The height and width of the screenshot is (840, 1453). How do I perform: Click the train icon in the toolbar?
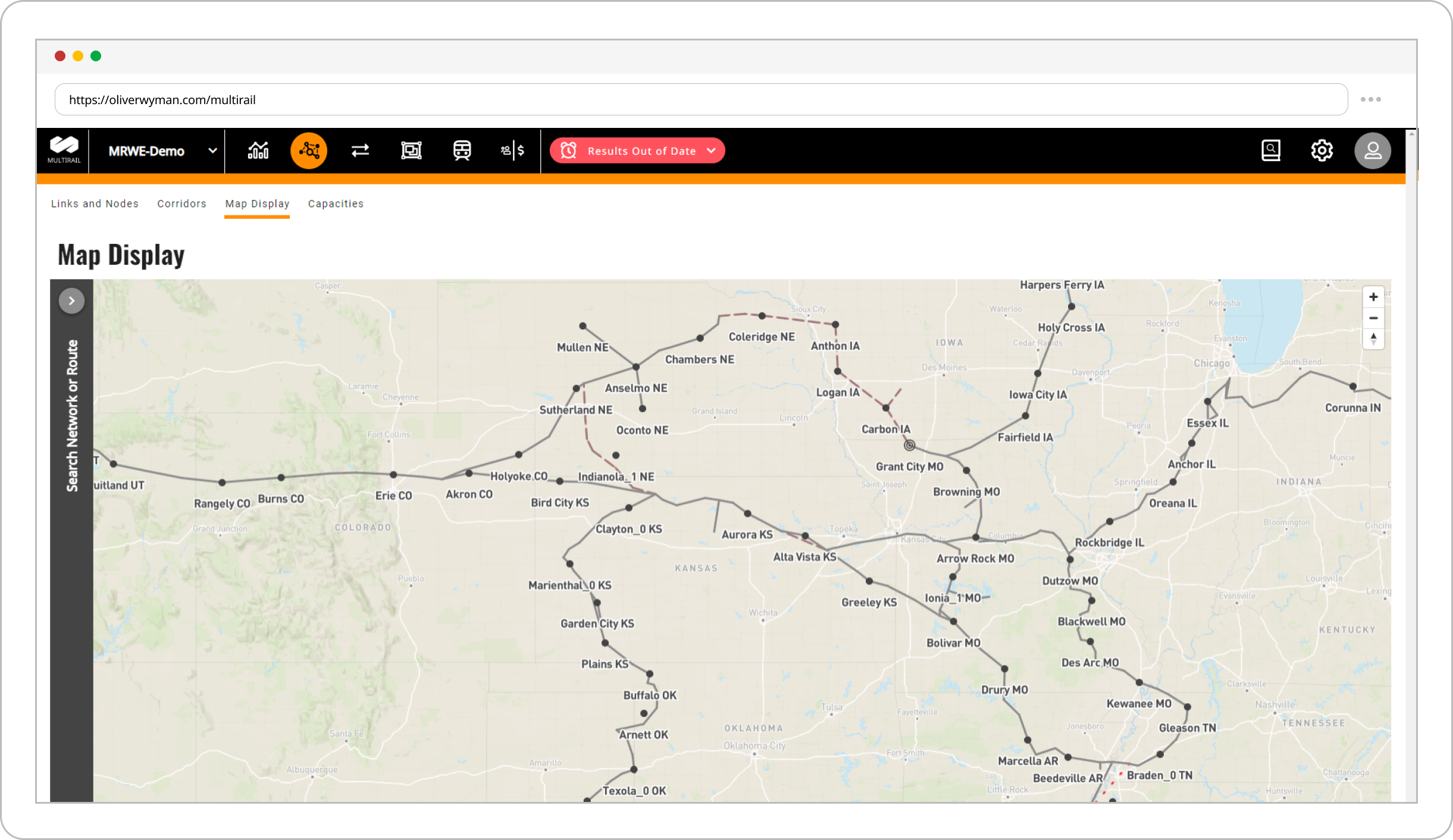point(462,151)
